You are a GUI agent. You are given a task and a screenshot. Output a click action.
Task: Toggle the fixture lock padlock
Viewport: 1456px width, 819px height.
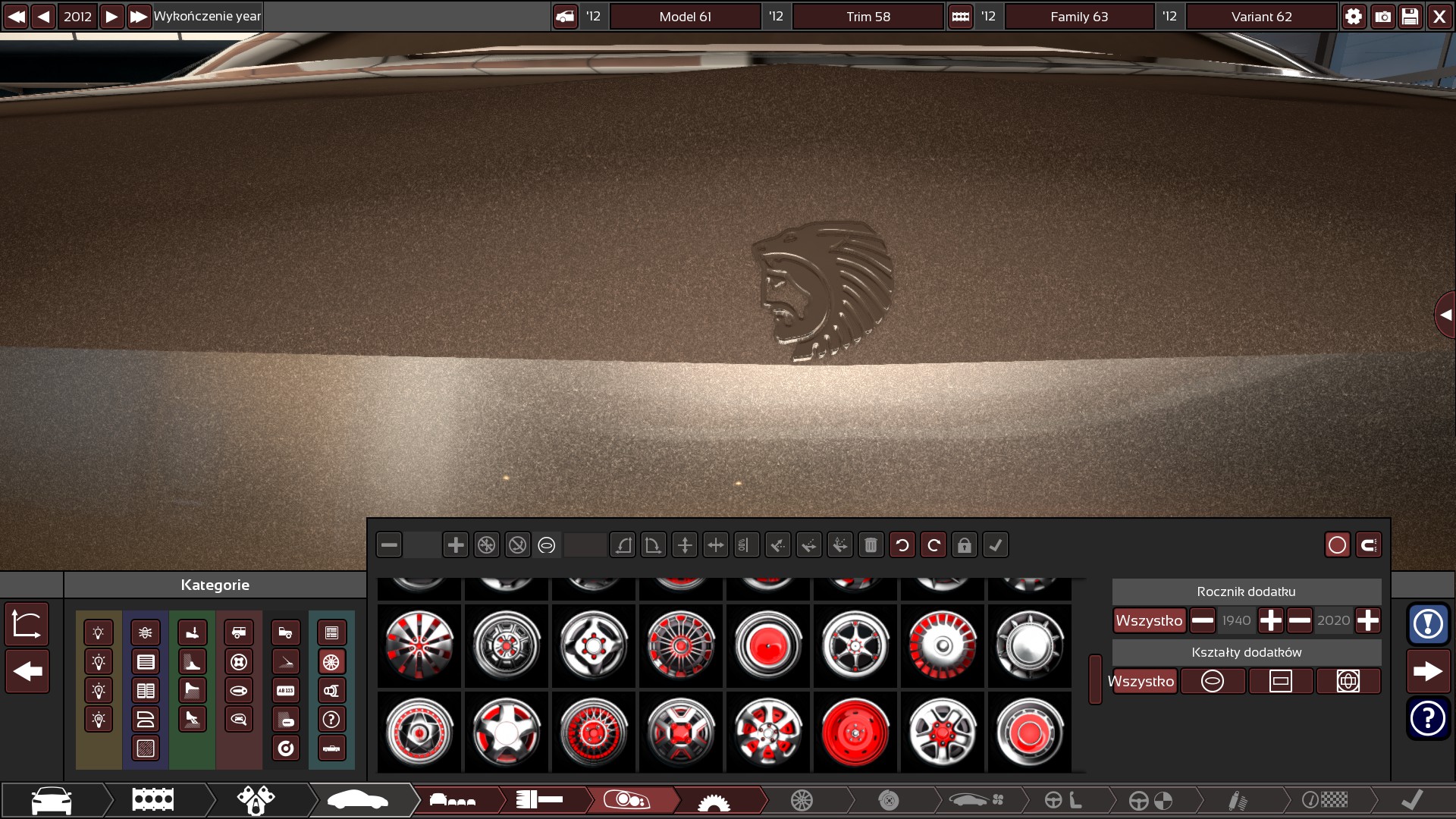pyautogui.click(x=964, y=545)
